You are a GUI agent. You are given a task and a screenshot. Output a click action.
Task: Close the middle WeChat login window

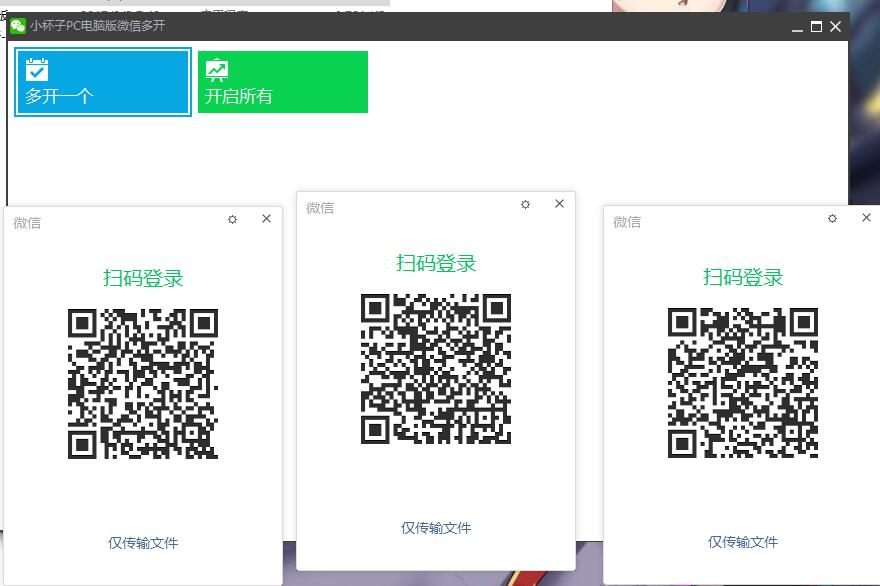[560, 203]
